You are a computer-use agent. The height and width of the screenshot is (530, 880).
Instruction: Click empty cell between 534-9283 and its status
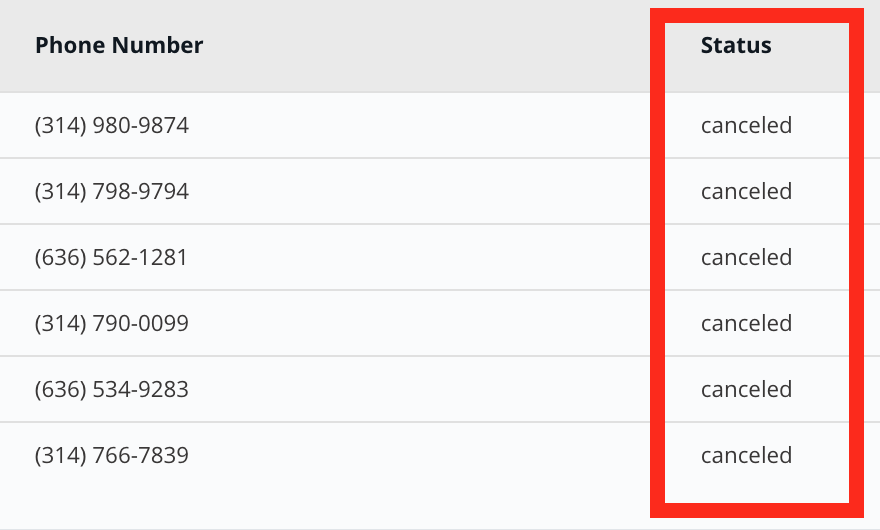[421, 389]
